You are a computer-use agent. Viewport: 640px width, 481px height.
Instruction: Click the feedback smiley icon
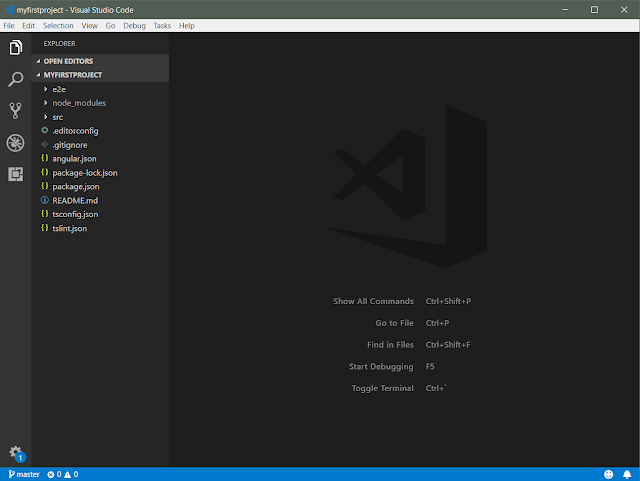(x=608, y=474)
